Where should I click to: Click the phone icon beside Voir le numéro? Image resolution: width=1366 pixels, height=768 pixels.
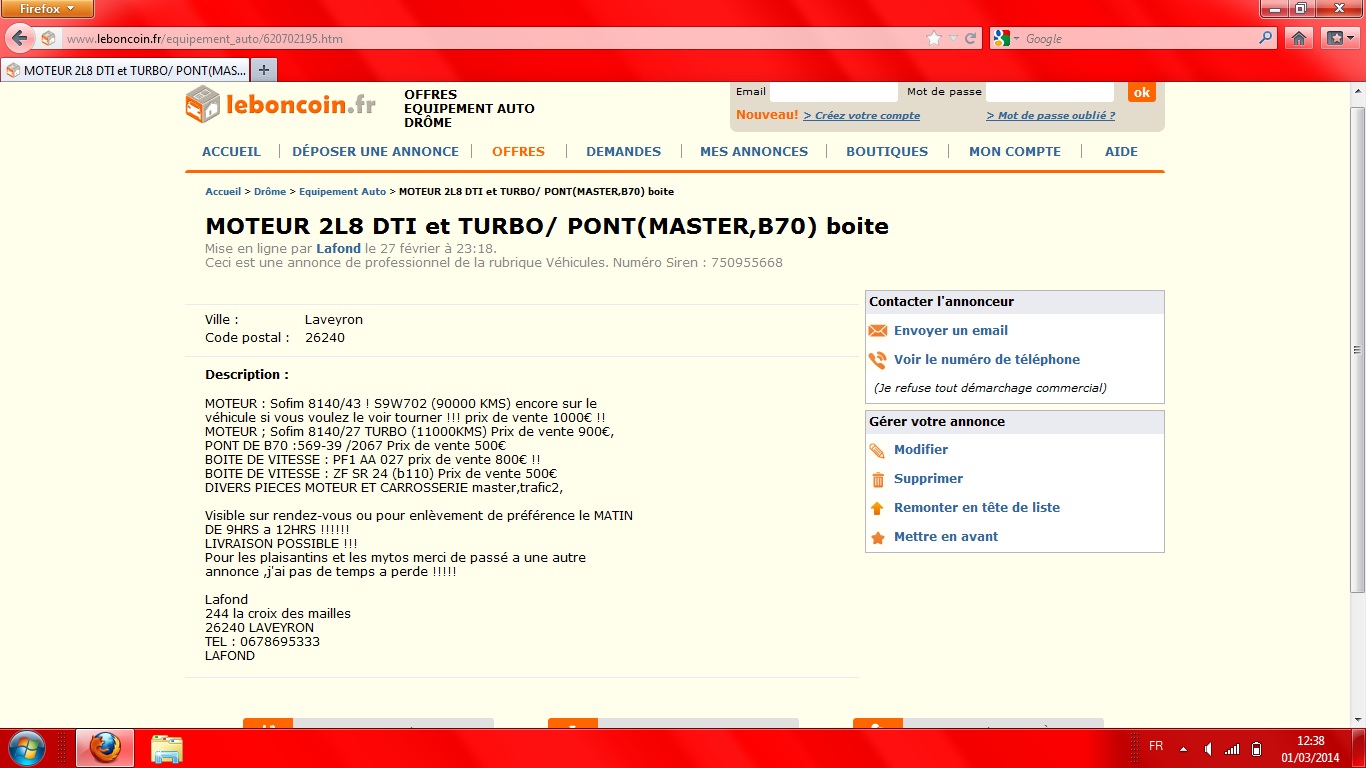pos(878,360)
